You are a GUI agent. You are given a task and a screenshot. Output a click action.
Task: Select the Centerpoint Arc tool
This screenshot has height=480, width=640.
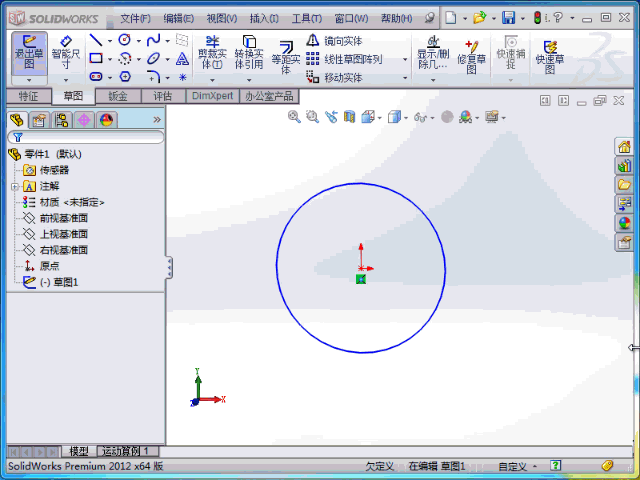pyautogui.click(x=124, y=59)
